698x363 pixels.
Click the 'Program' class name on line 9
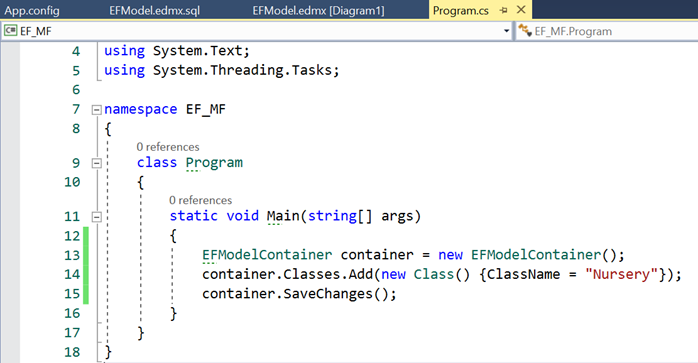click(214, 163)
